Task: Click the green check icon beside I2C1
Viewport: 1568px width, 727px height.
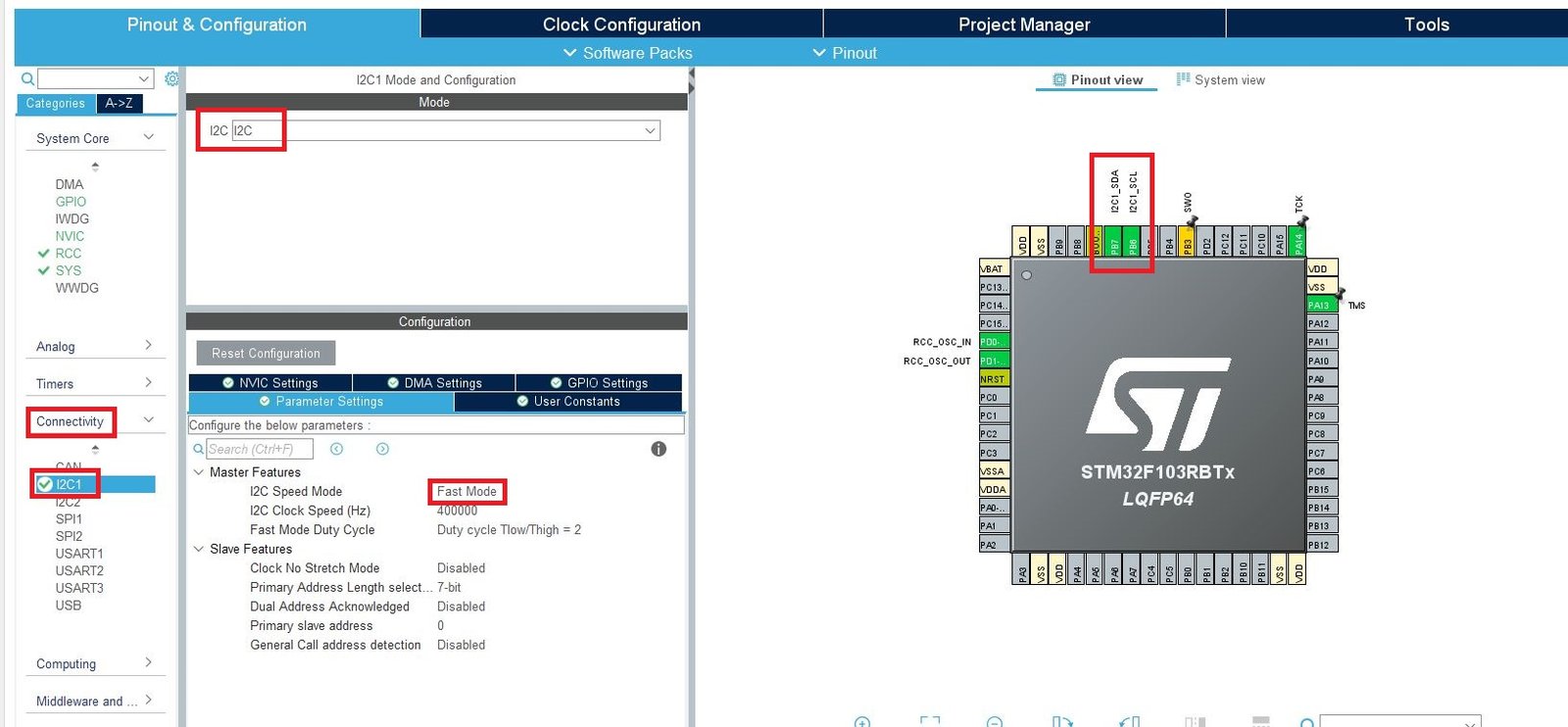Action: click(44, 484)
